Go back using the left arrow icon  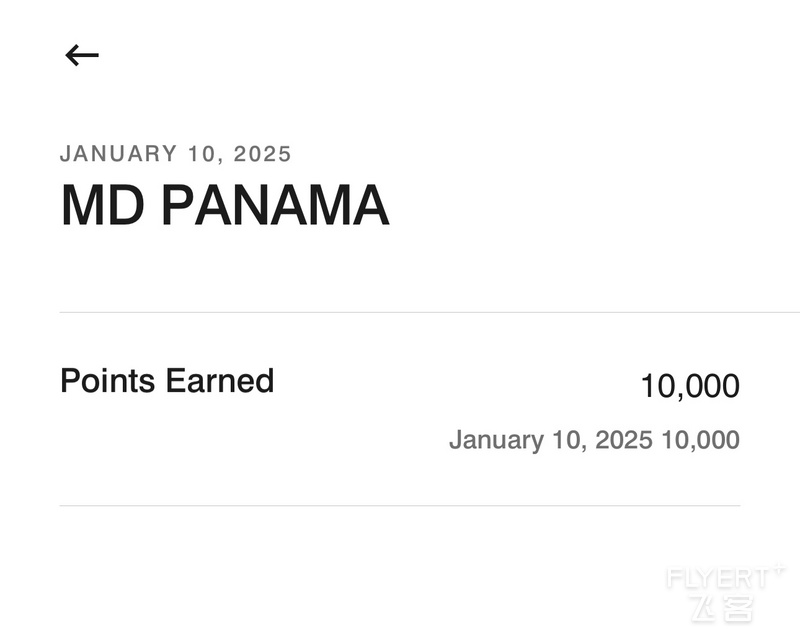pyautogui.click(x=82, y=55)
